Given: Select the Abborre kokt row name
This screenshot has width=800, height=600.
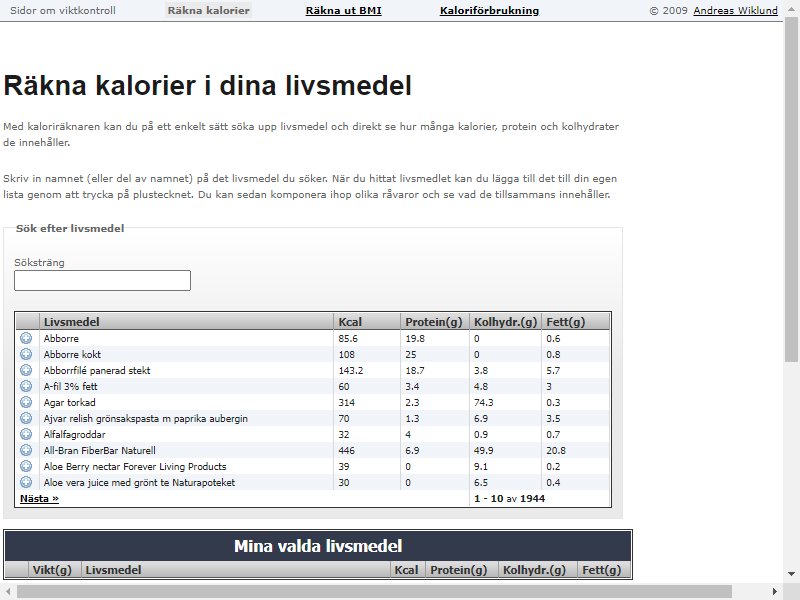Looking at the screenshot, I should [72, 354].
